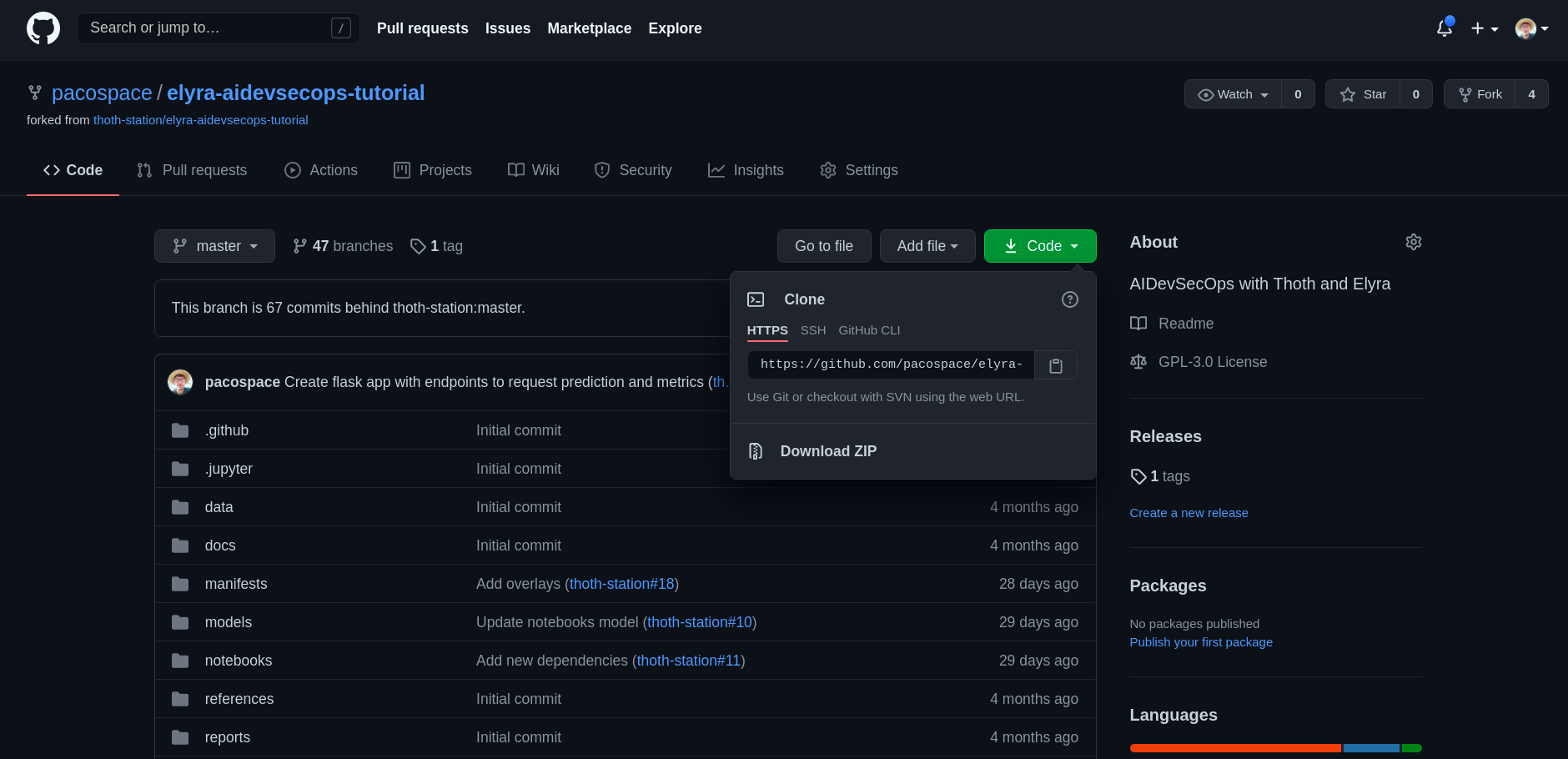Viewport: 1568px width, 759px height.
Task: Click the Download ZIP file icon
Action: pos(756,451)
